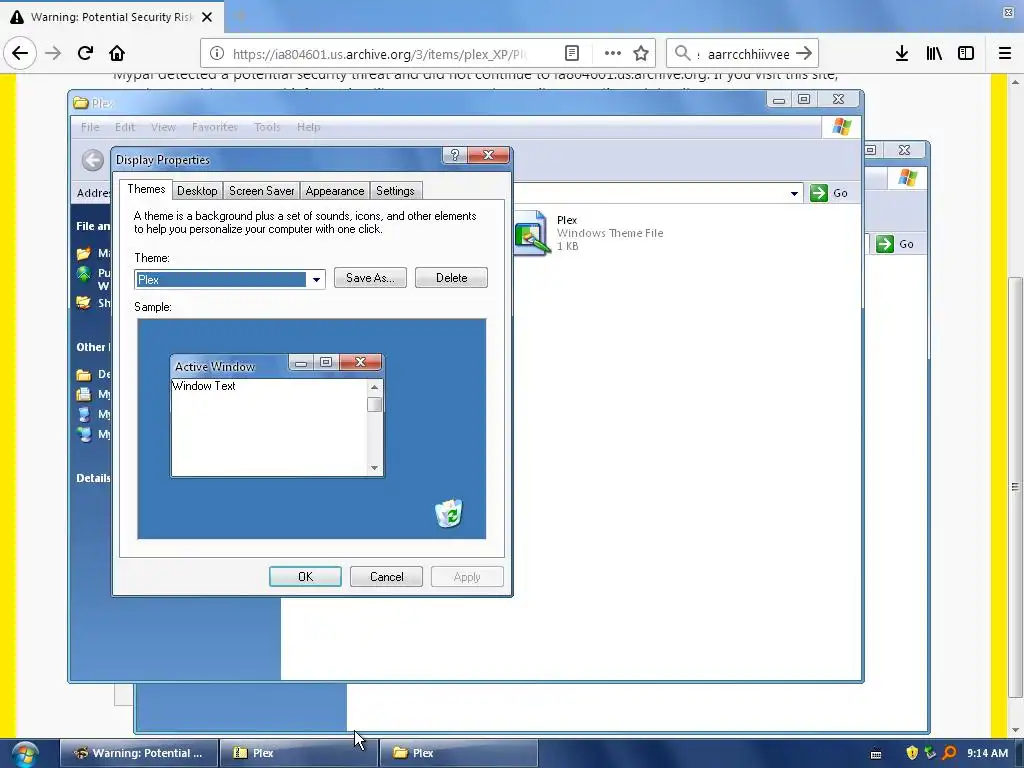Click the greyed-out Apply button
Viewport: 1024px width, 768px height.
[x=467, y=577]
